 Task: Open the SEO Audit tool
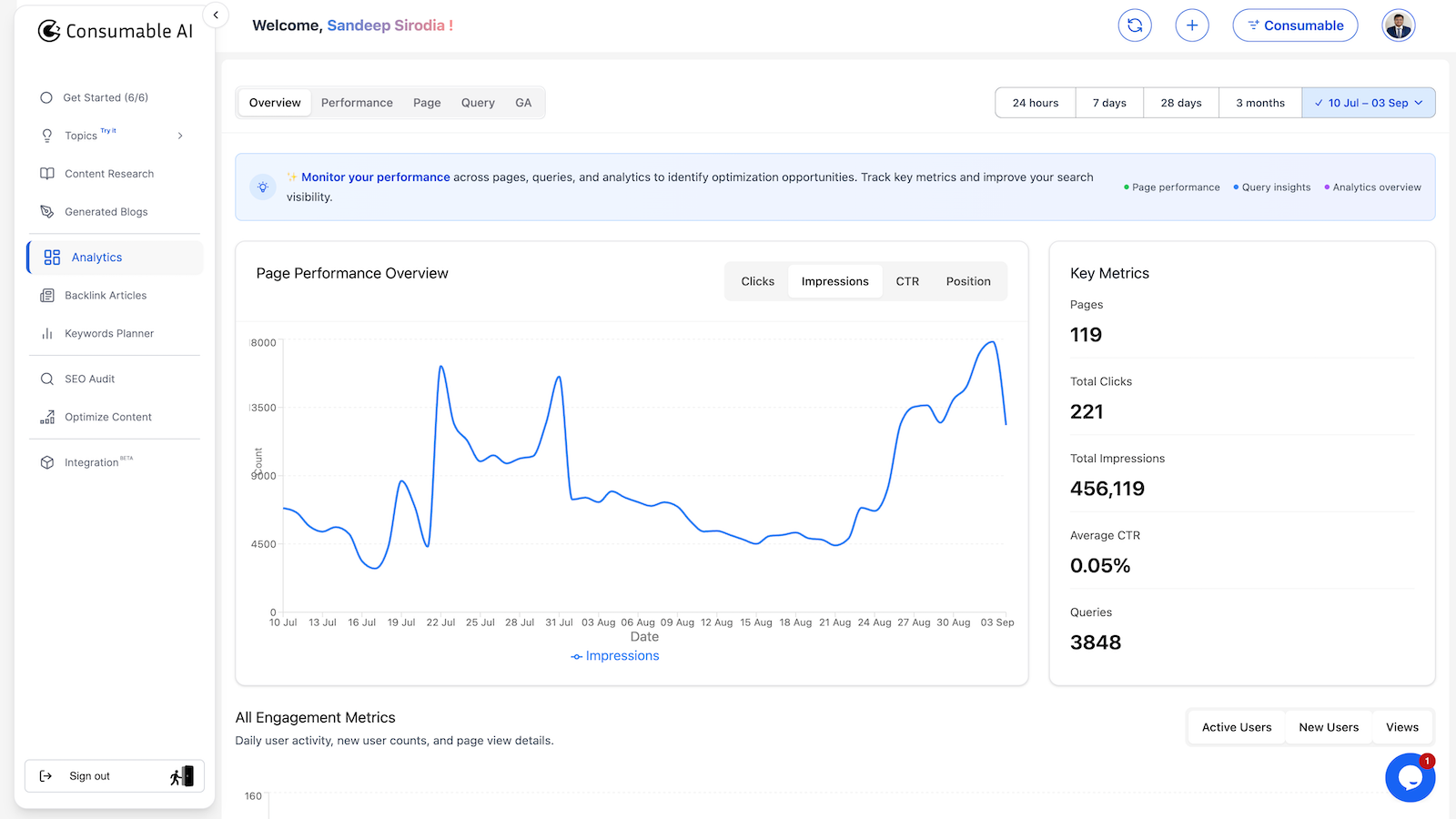click(x=89, y=379)
